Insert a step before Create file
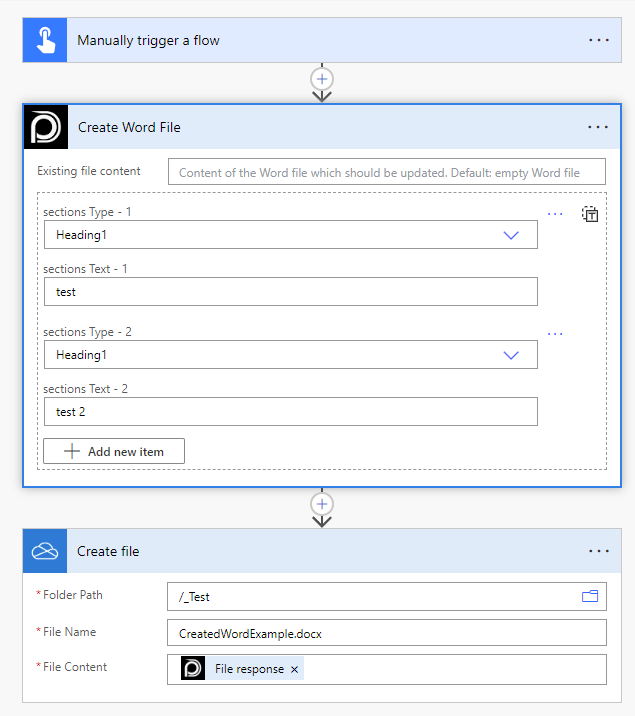The height and width of the screenshot is (716, 635). pyautogui.click(x=322, y=503)
